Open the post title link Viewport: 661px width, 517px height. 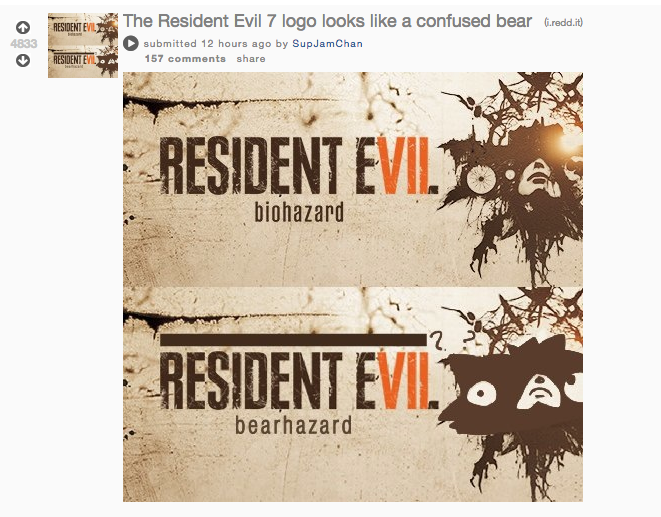(x=328, y=21)
